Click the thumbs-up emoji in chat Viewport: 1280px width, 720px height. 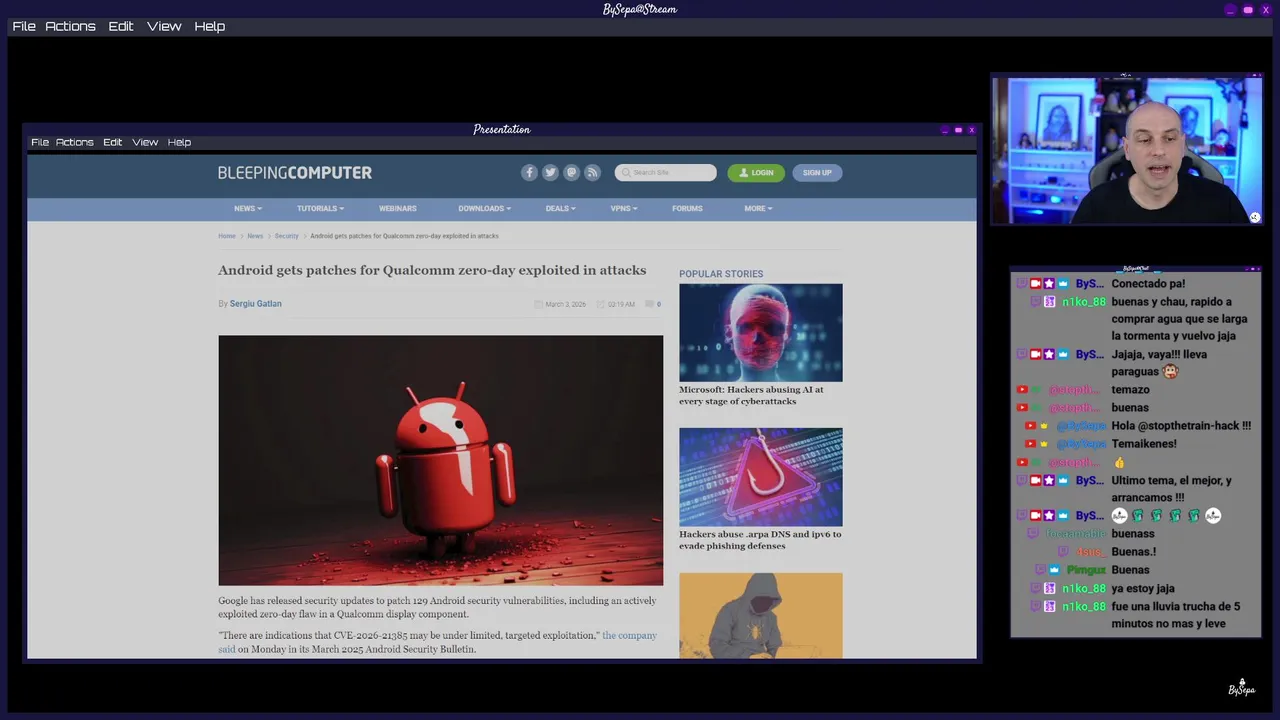1119,462
